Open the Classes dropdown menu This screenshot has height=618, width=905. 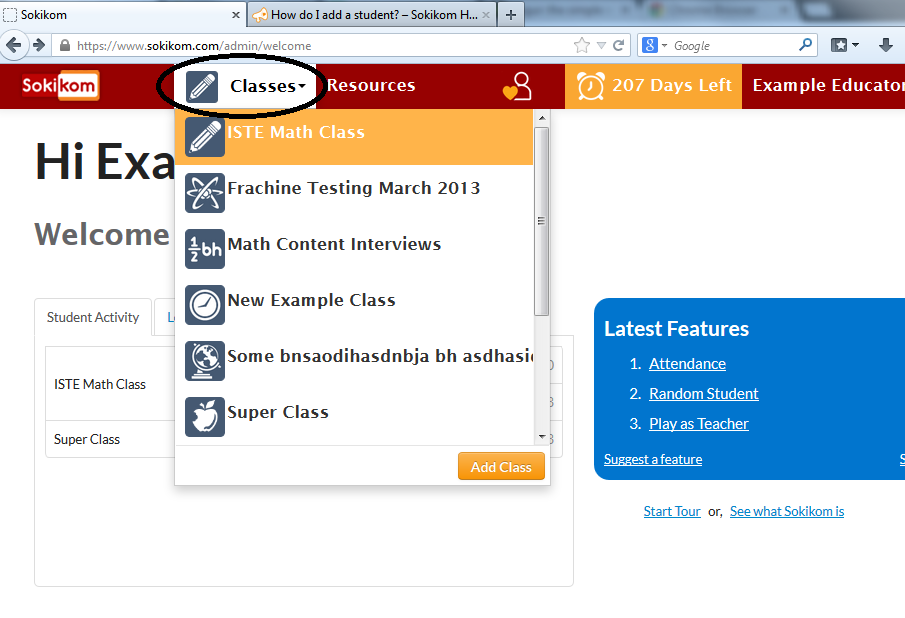245,86
